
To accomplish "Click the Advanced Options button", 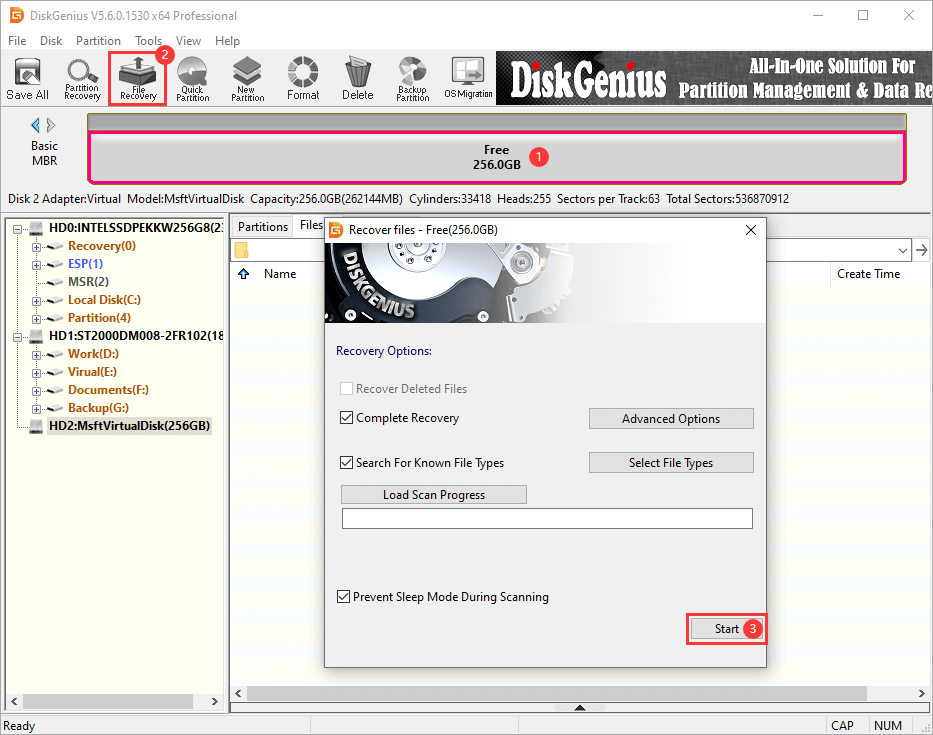I will point(671,418).
